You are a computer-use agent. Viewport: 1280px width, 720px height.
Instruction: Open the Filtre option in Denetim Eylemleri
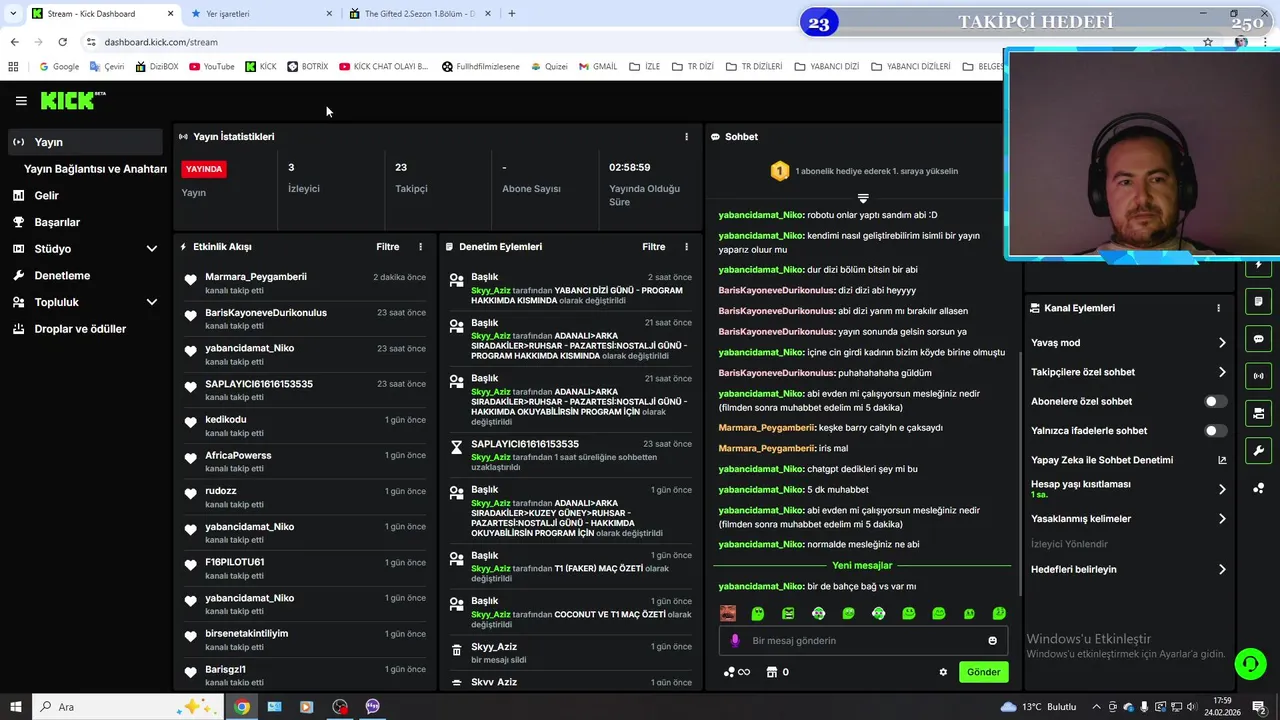(653, 247)
